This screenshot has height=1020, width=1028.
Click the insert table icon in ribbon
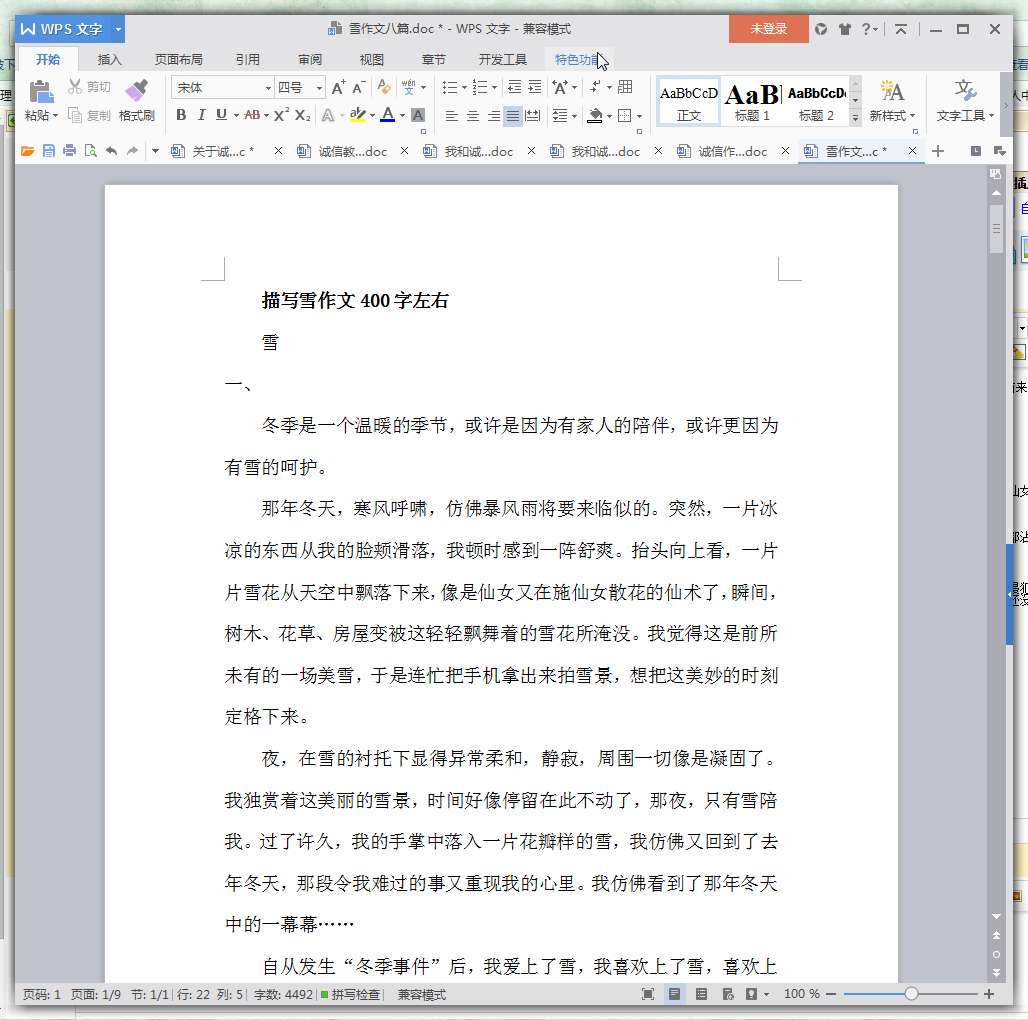(x=625, y=87)
